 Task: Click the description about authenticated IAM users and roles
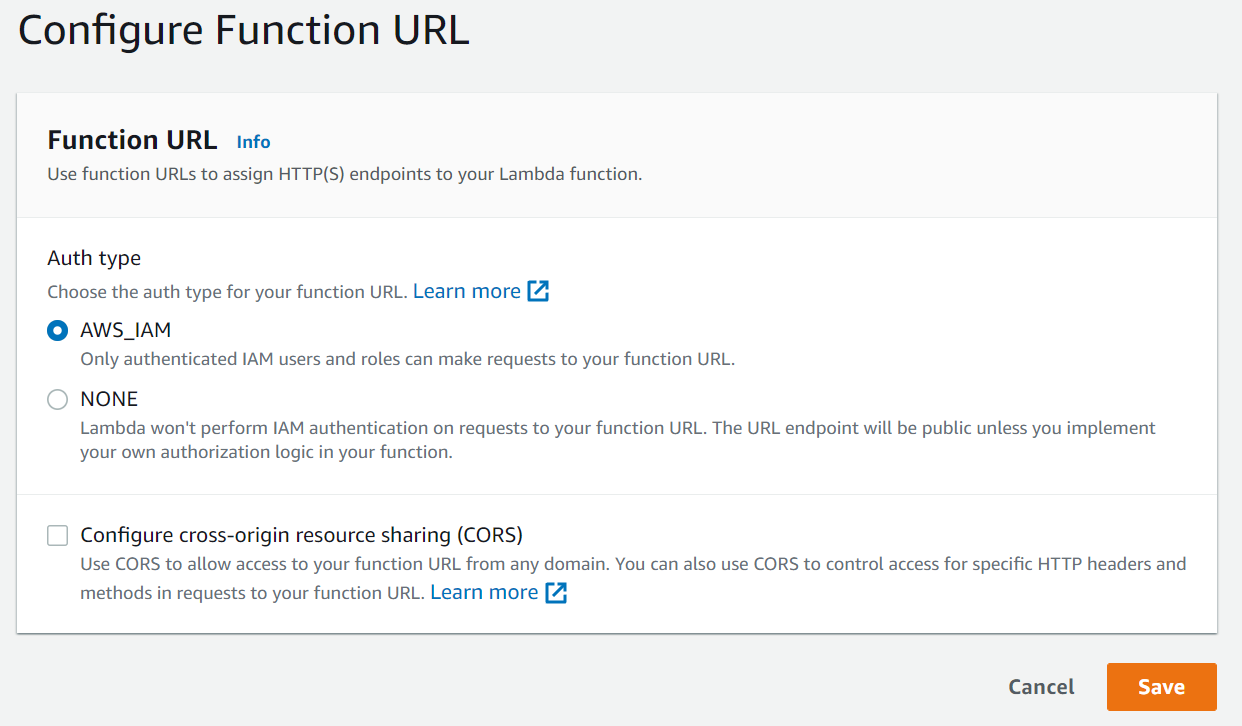pyautogui.click(x=407, y=359)
